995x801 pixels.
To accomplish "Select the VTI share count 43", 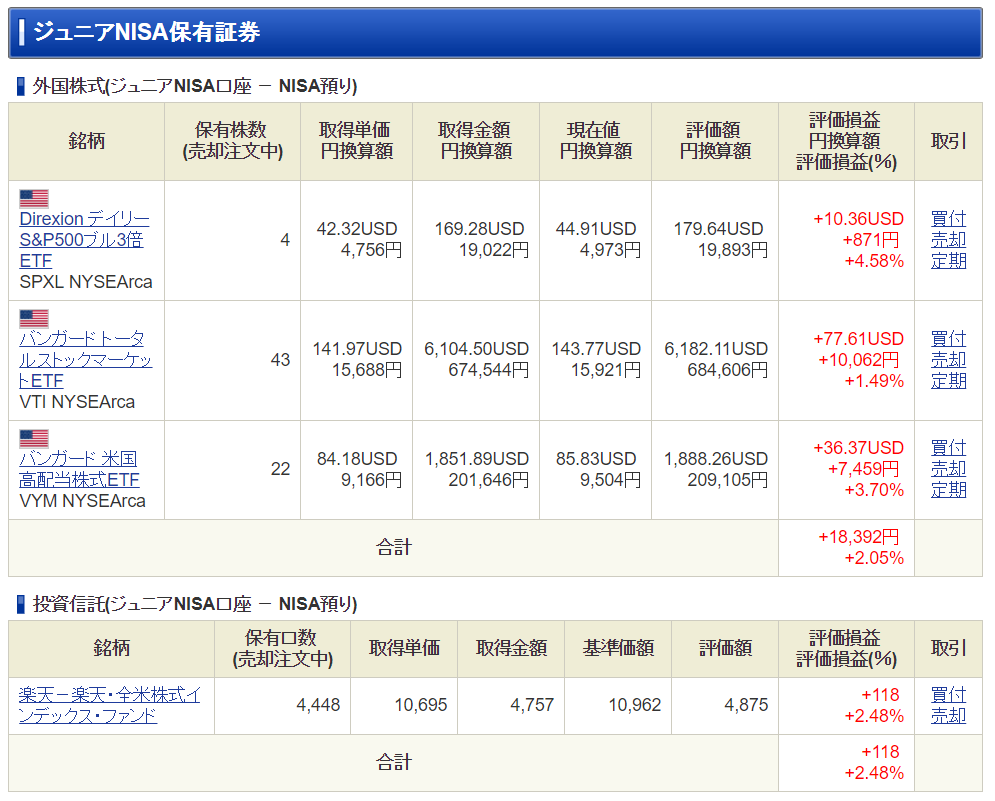I will (x=280, y=360).
